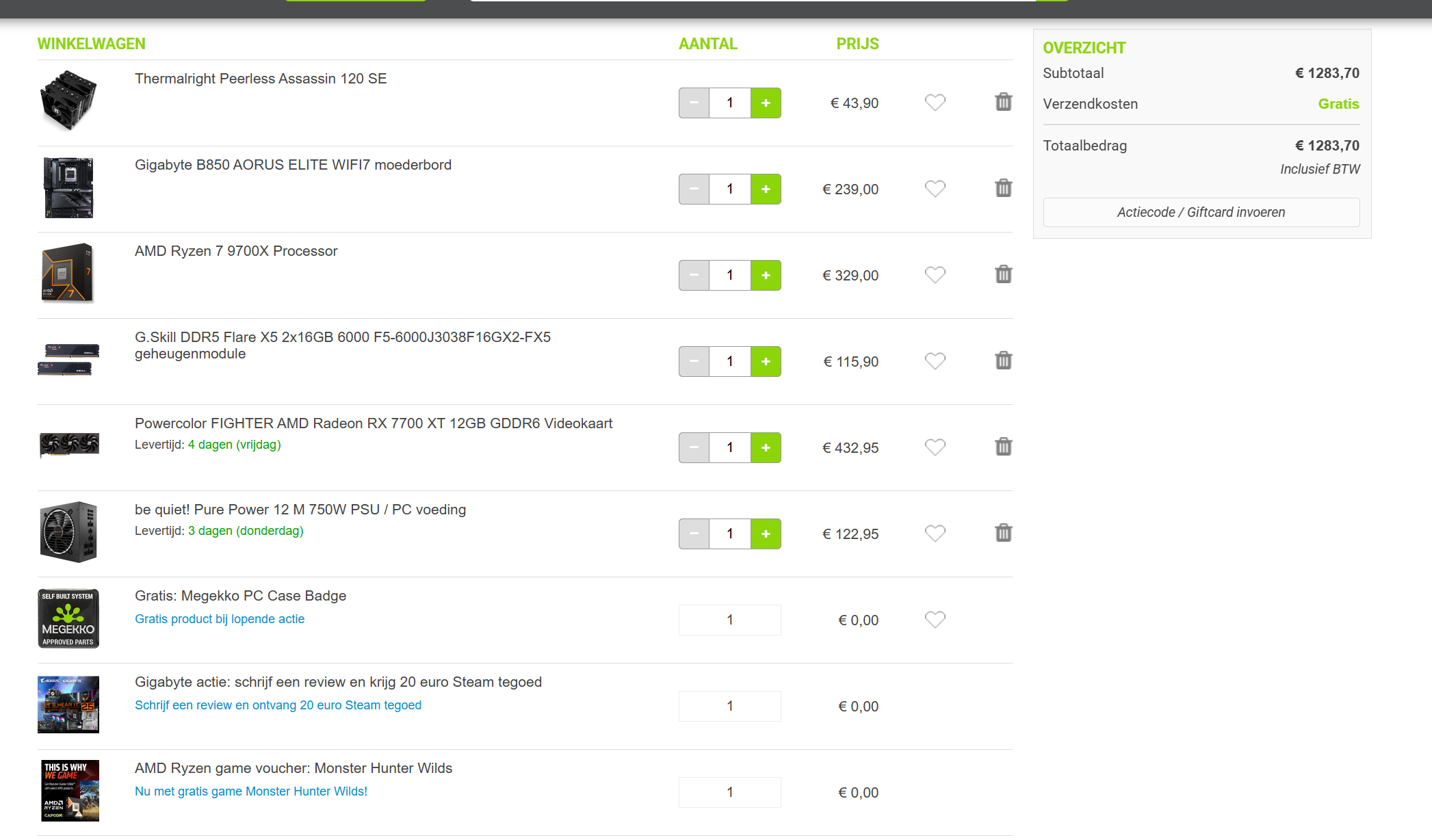The image size is (1432, 840).
Task: View Monster Hunter Wilds voucher thumbnail
Action: [70, 791]
